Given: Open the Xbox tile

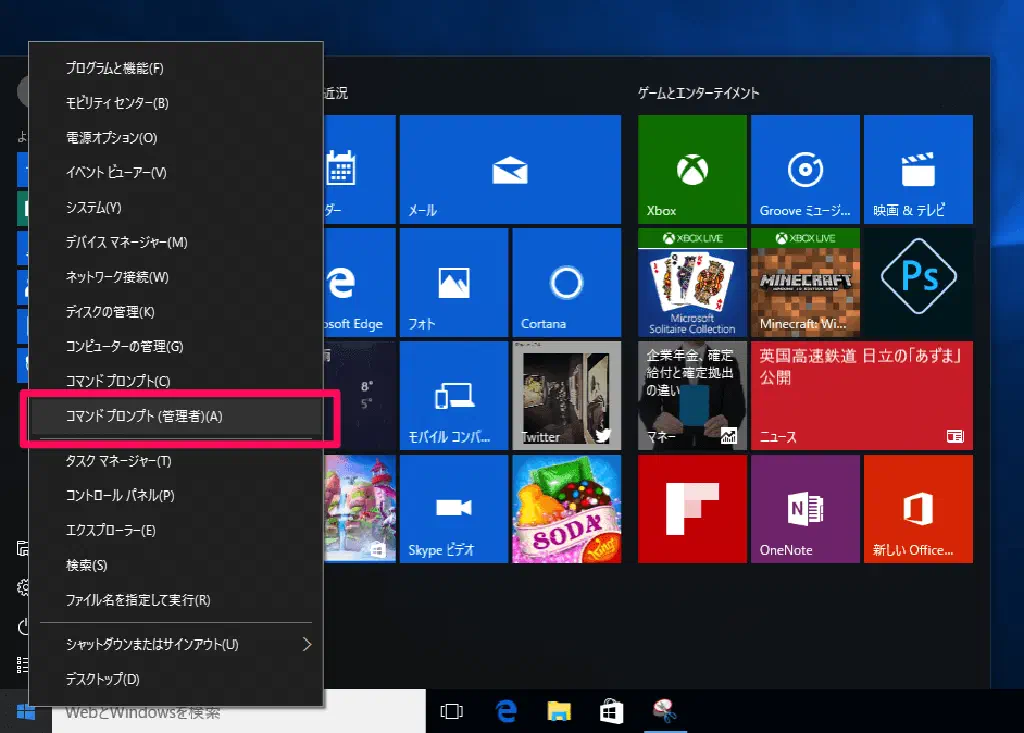Looking at the screenshot, I should pyautogui.click(x=691, y=169).
